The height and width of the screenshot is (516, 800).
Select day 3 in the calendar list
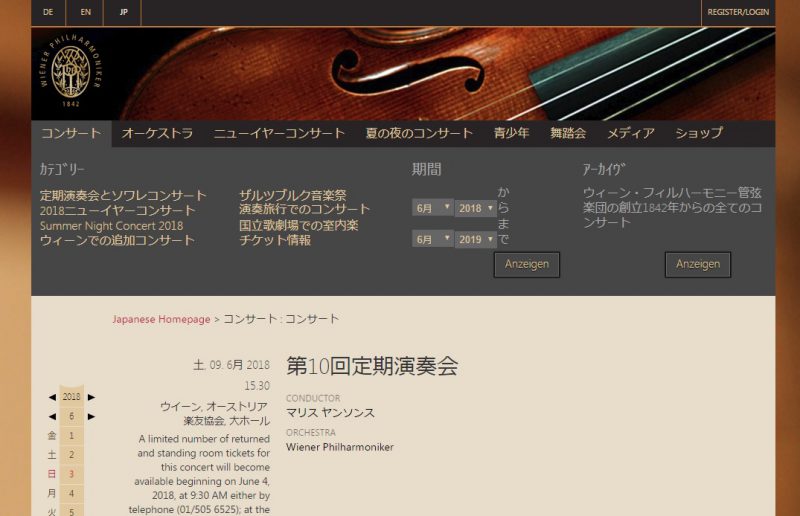tap(71, 474)
